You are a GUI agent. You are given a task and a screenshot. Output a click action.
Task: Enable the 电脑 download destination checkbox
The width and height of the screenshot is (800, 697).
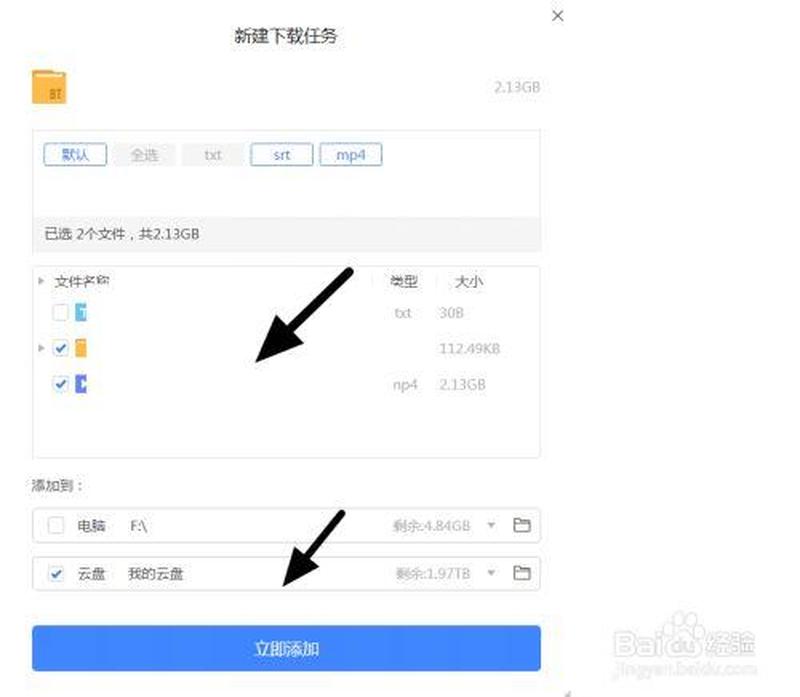tap(56, 525)
